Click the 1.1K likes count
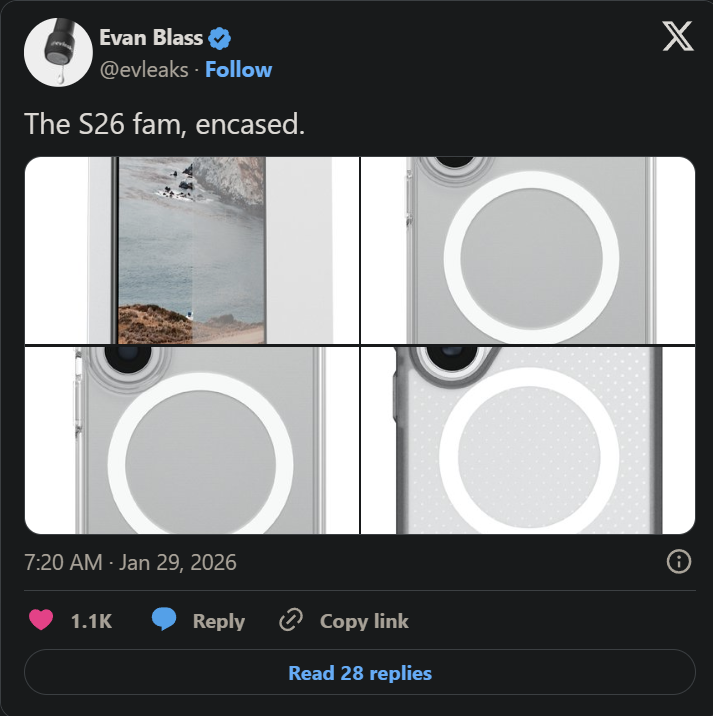The image size is (713, 716). click(91, 621)
